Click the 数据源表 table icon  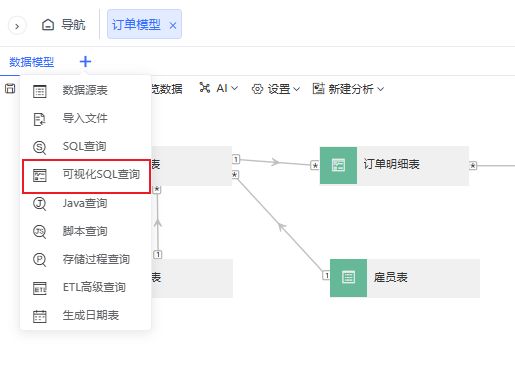(40, 91)
